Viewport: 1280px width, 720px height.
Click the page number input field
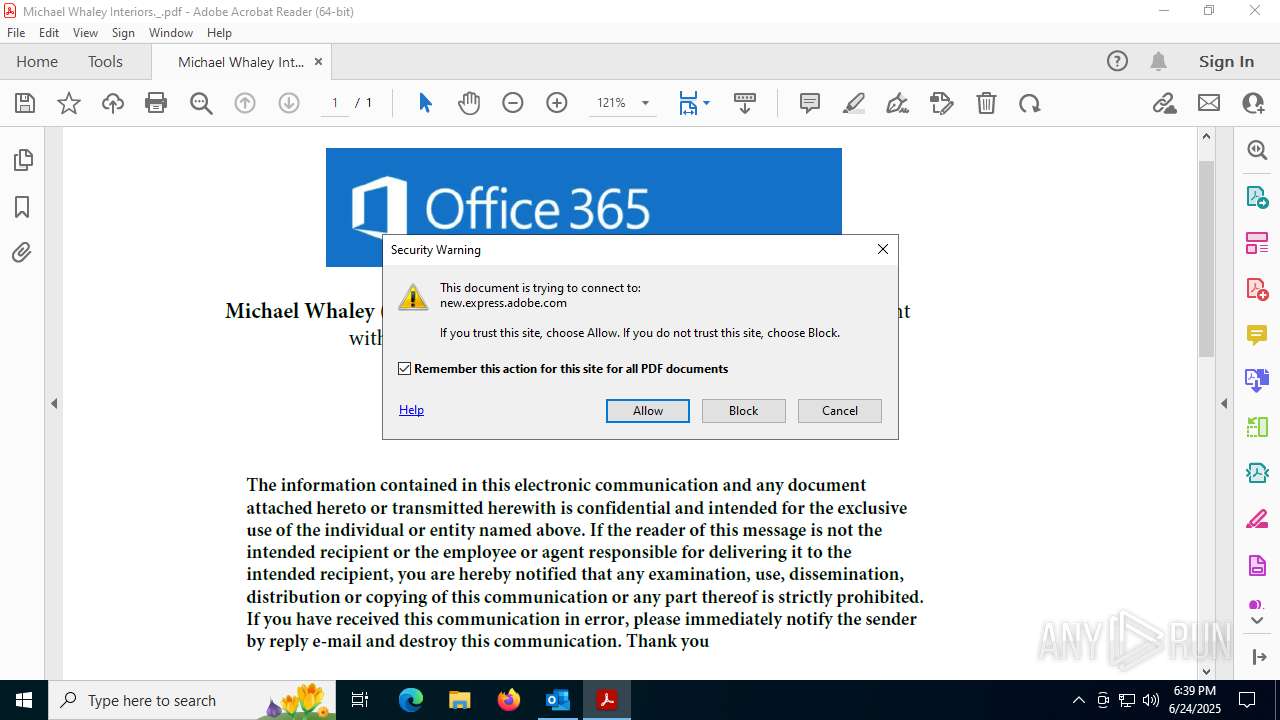click(335, 103)
